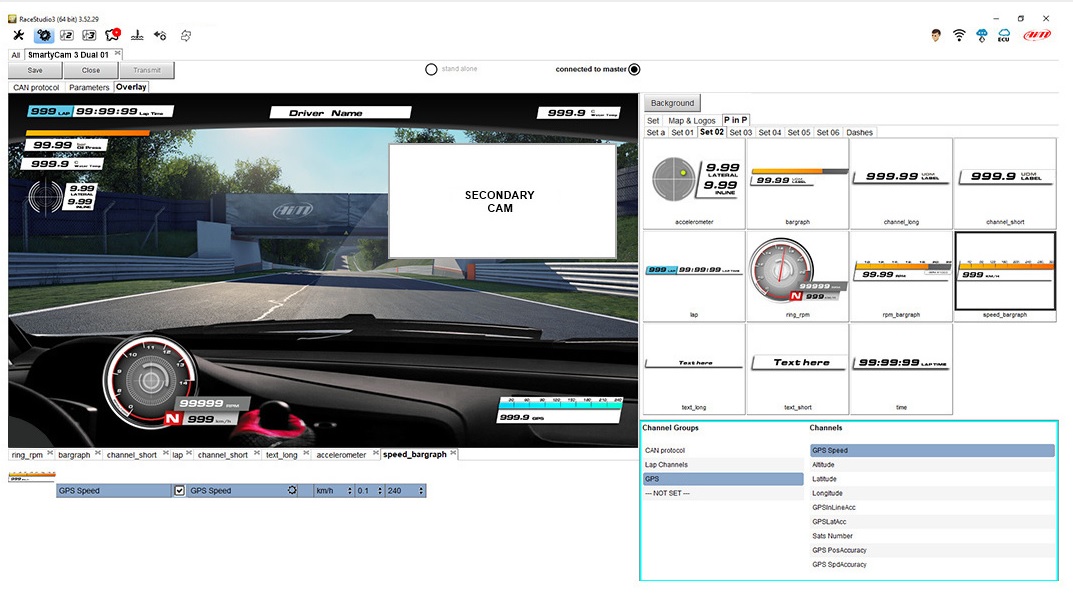
Task: Click the Transmit button
Action: [147, 70]
